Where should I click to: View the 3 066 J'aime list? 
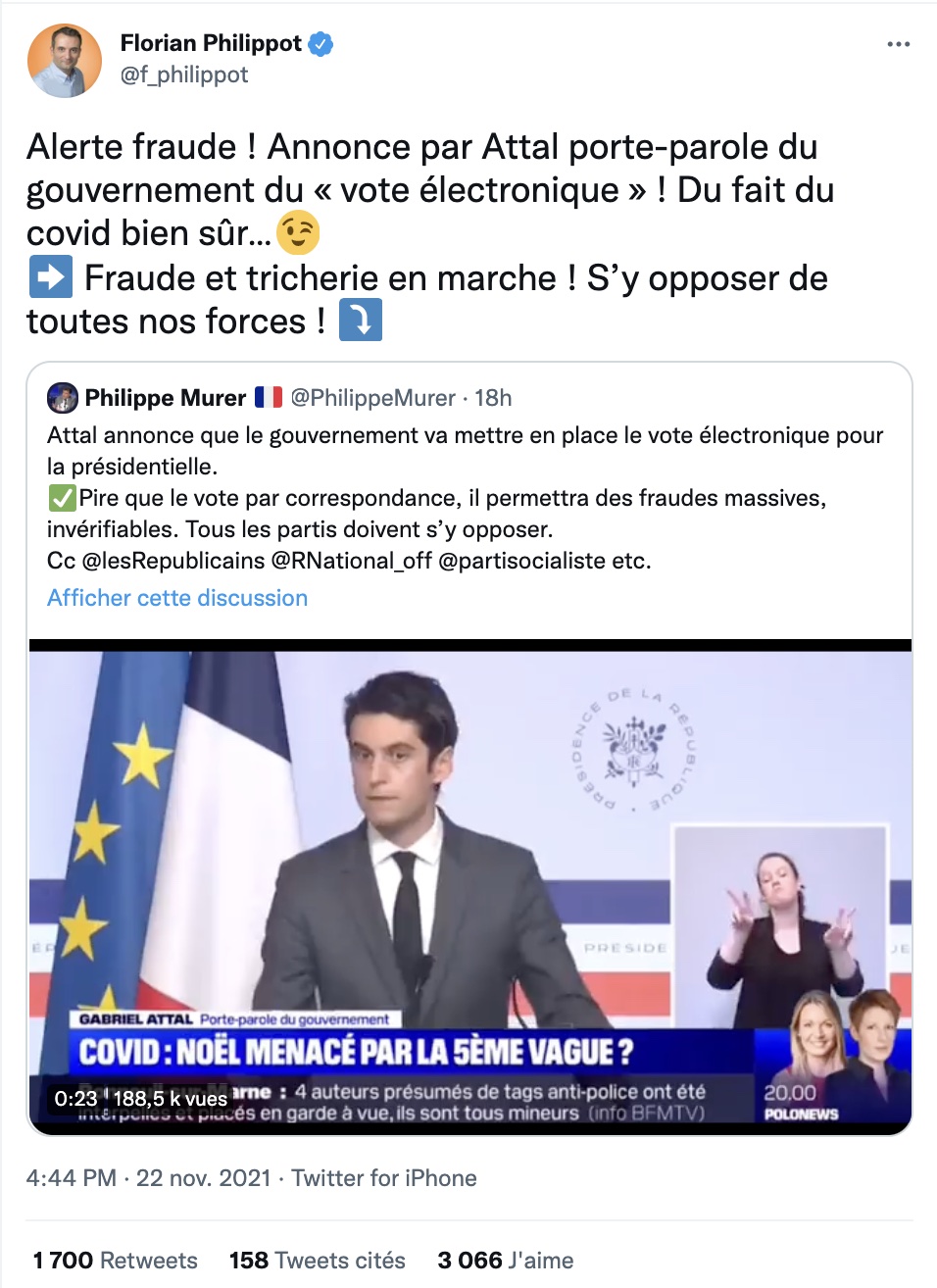click(506, 1261)
